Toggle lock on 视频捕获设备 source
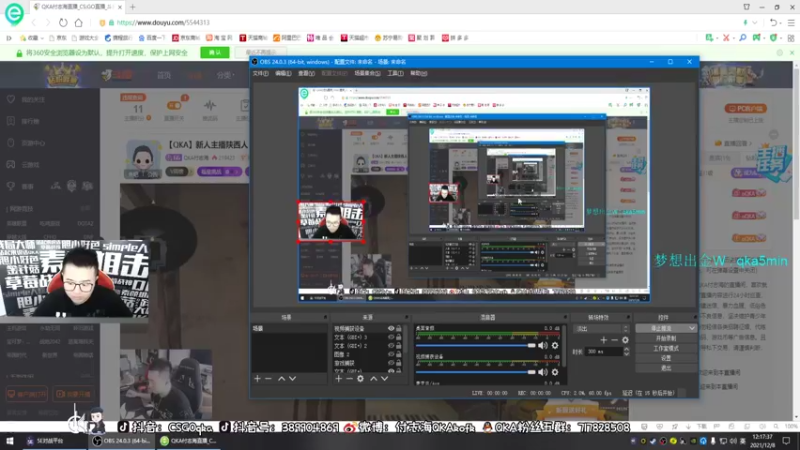 399,329
